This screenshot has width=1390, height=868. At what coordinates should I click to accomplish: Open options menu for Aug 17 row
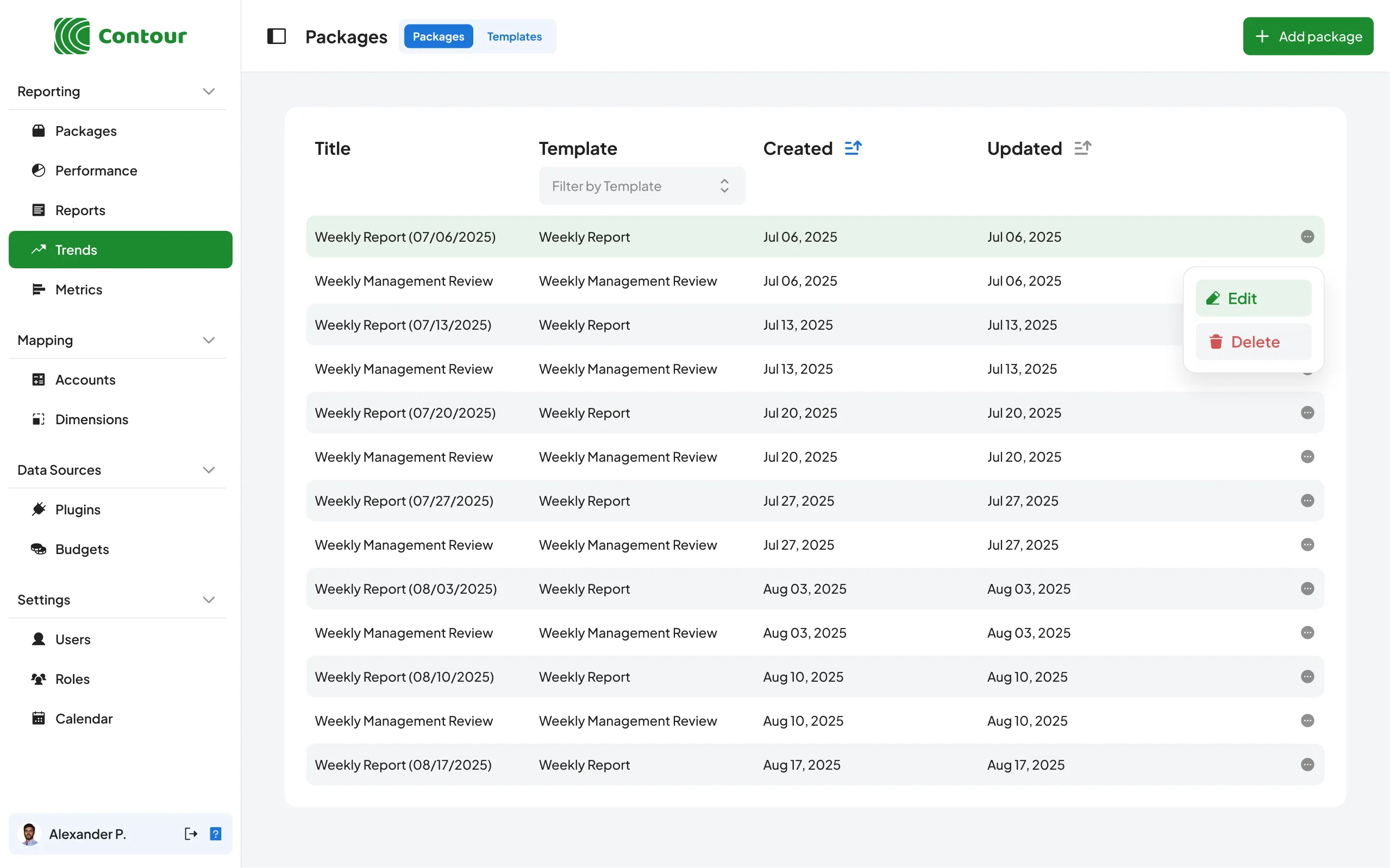point(1307,764)
